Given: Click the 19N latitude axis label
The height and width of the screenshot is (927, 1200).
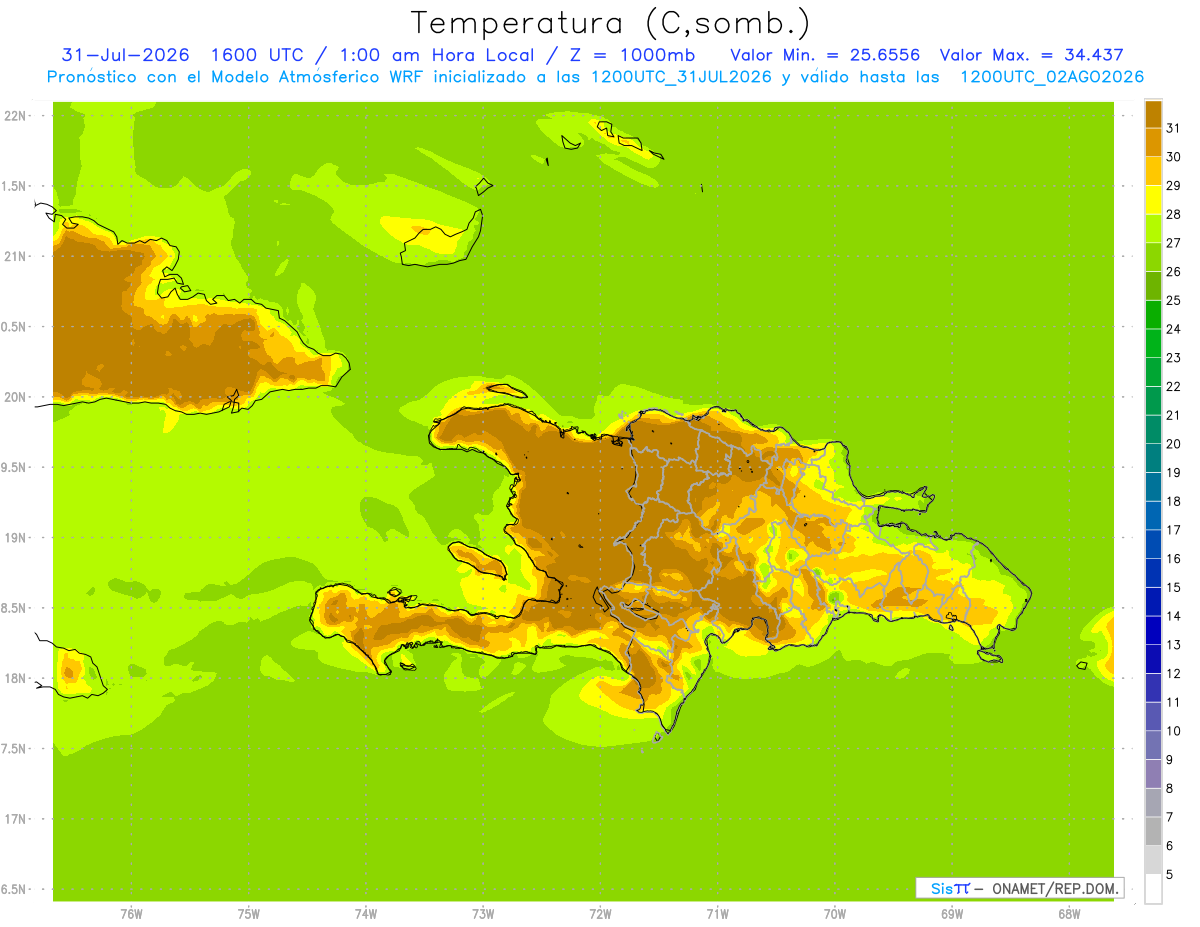Looking at the screenshot, I should 15,538.
